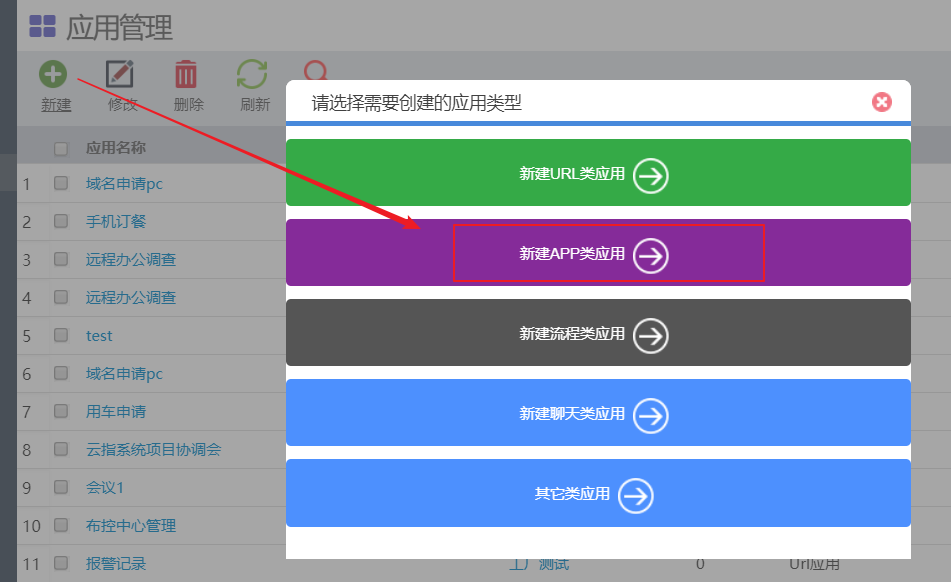Click arrow icon on 新建流程类应用
The width and height of the screenshot is (951, 582).
651,335
